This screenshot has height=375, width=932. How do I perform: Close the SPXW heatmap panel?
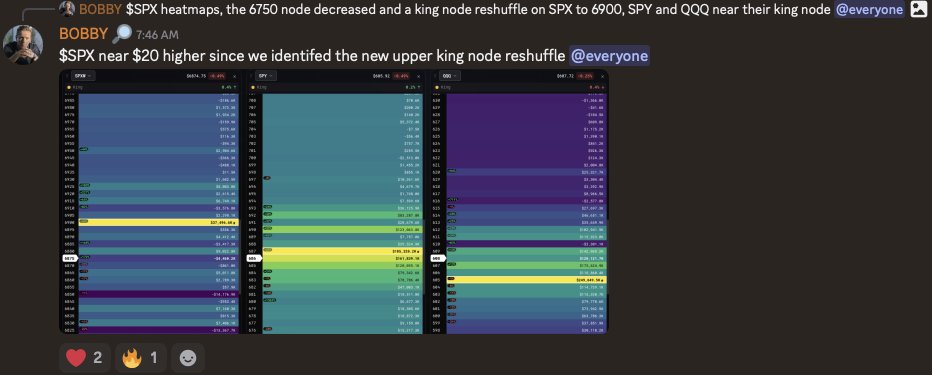tap(234, 76)
